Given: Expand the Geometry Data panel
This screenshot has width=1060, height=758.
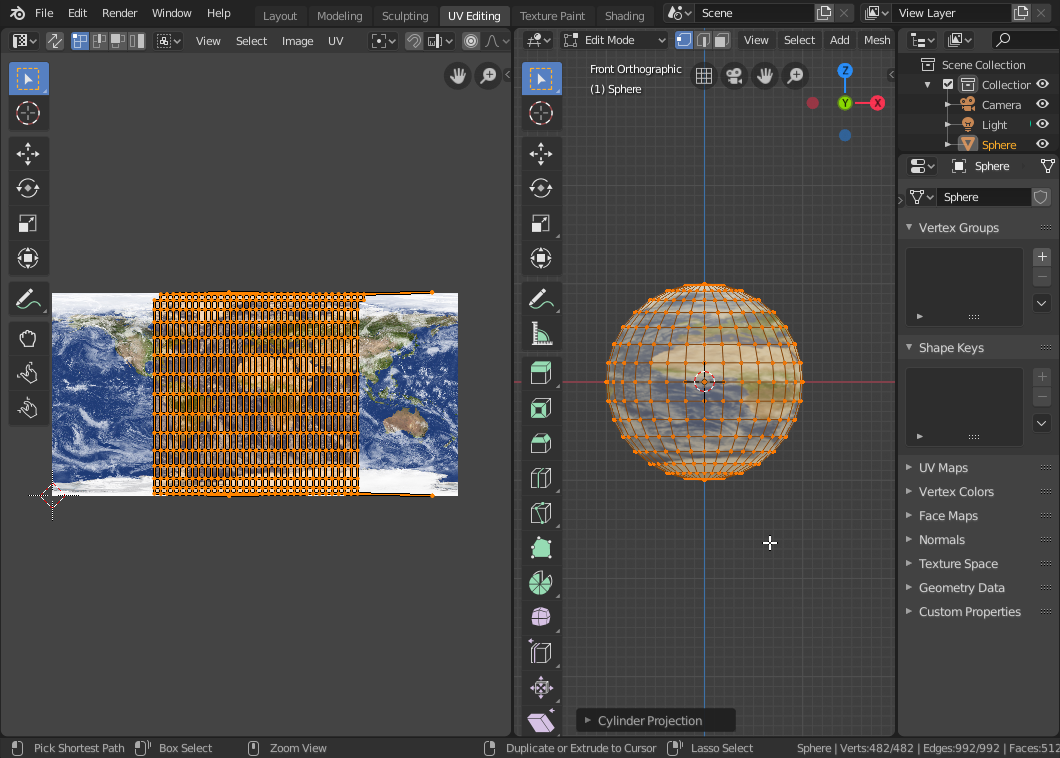Looking at the screenshot, I should click(961, 588).
